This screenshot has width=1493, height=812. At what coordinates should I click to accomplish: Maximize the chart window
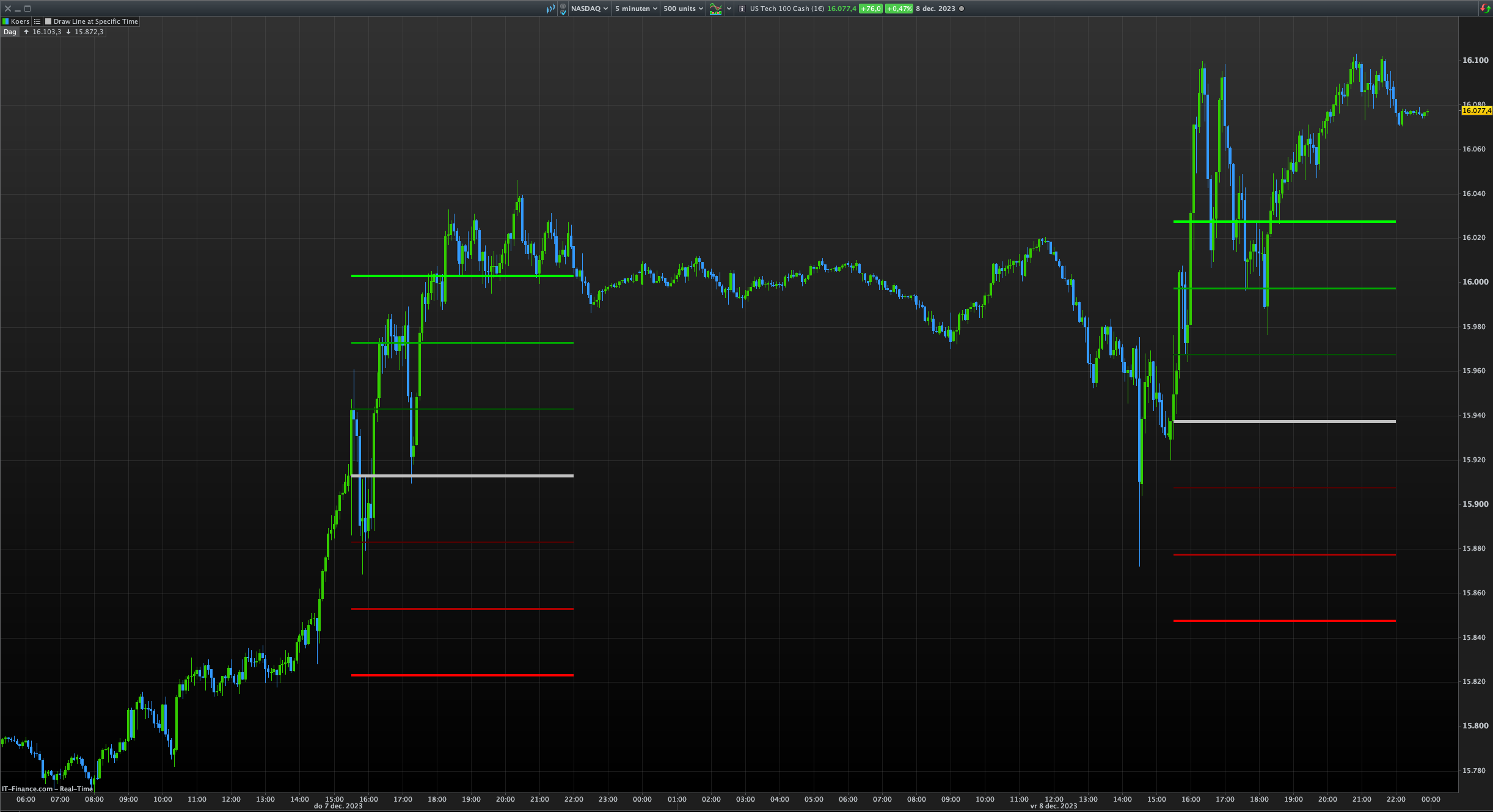27,9
